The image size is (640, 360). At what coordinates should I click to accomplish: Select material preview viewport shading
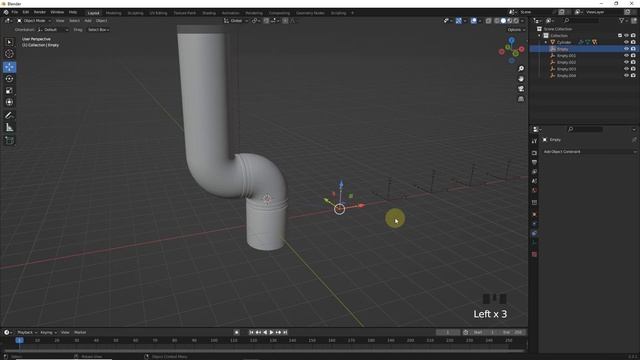point(510,20)
